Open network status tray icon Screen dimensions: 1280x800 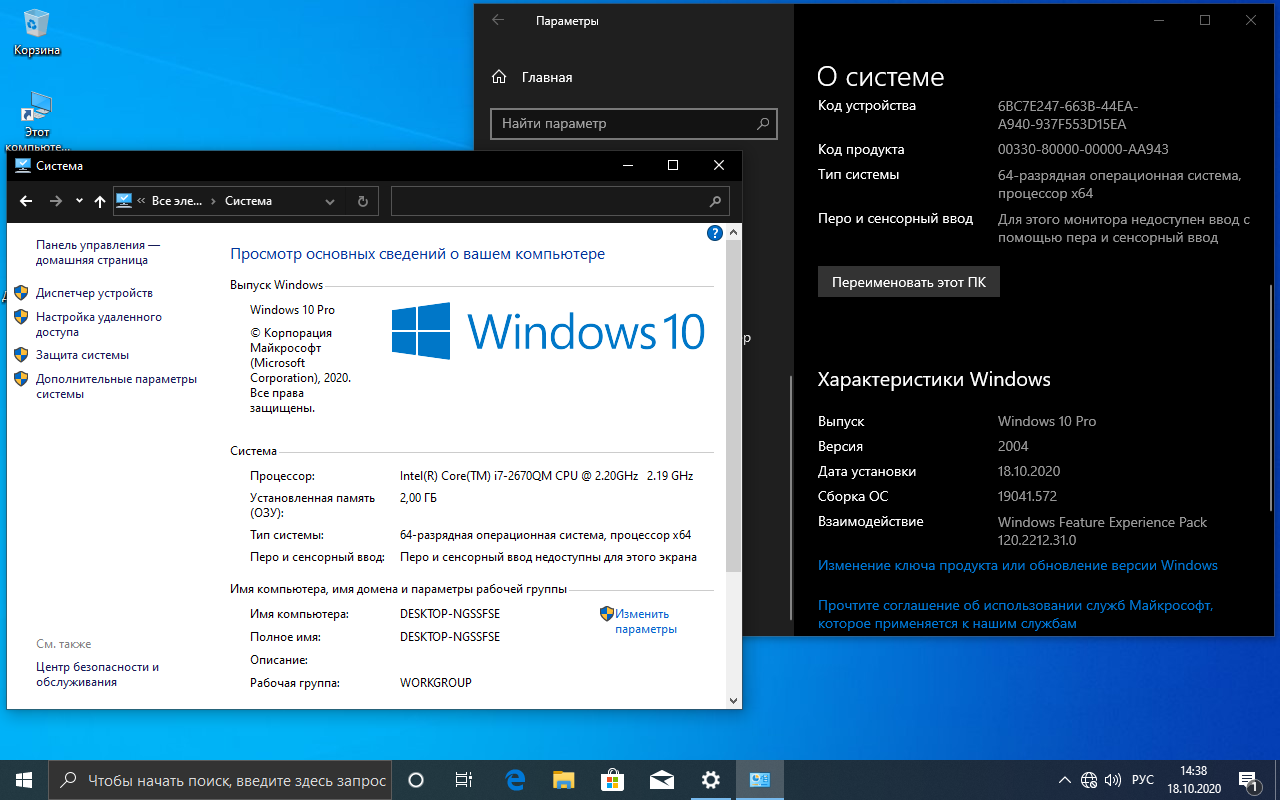(1089, 780)
